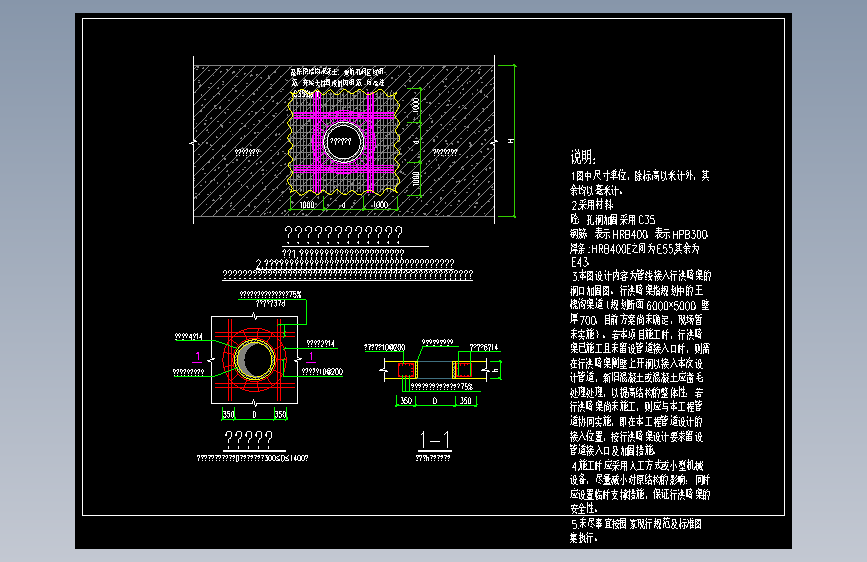Click note 4 starting "4.施工时应采用人工"

(x=640, y=487)
